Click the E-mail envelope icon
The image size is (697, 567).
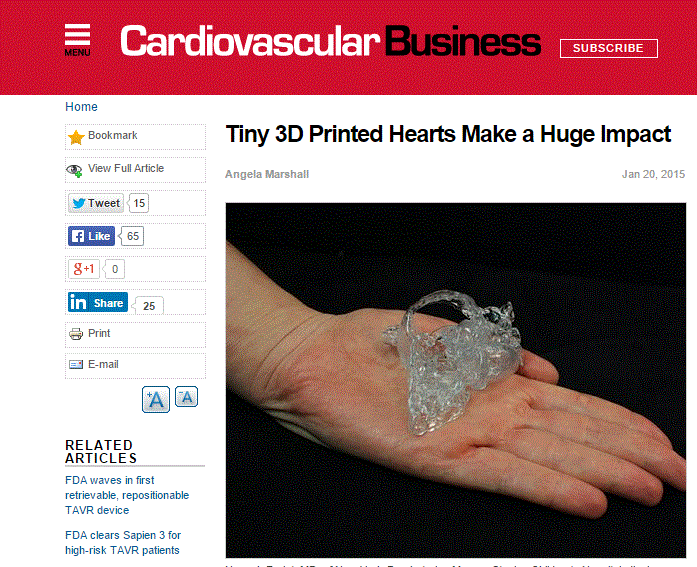pos(76,364)
